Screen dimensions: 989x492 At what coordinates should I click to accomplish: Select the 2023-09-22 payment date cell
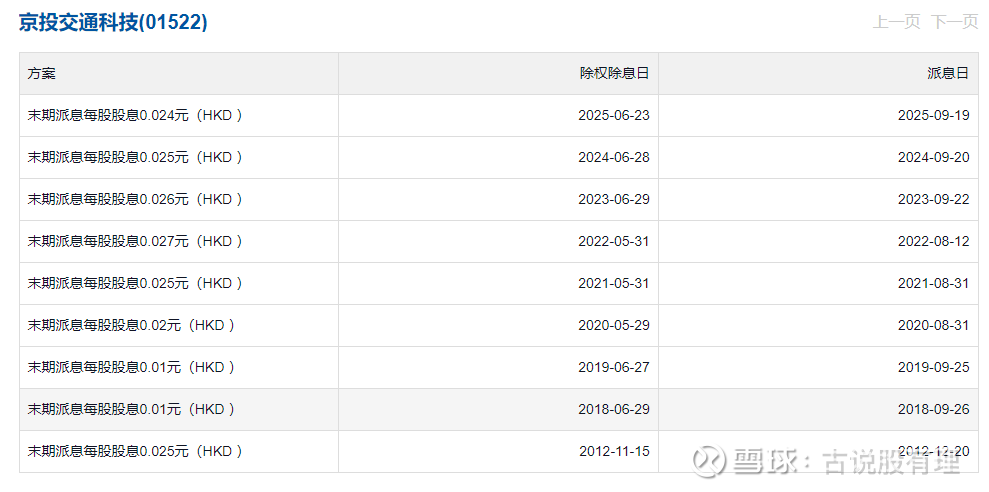click(x=933, y=199)
